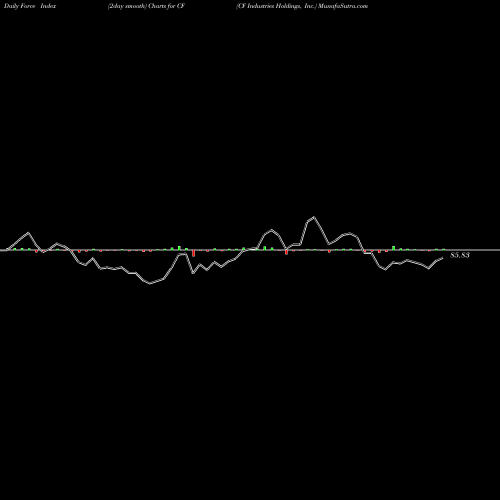Click the 'CF Industries Holdings, Inc.' text

tap(276, 6)
